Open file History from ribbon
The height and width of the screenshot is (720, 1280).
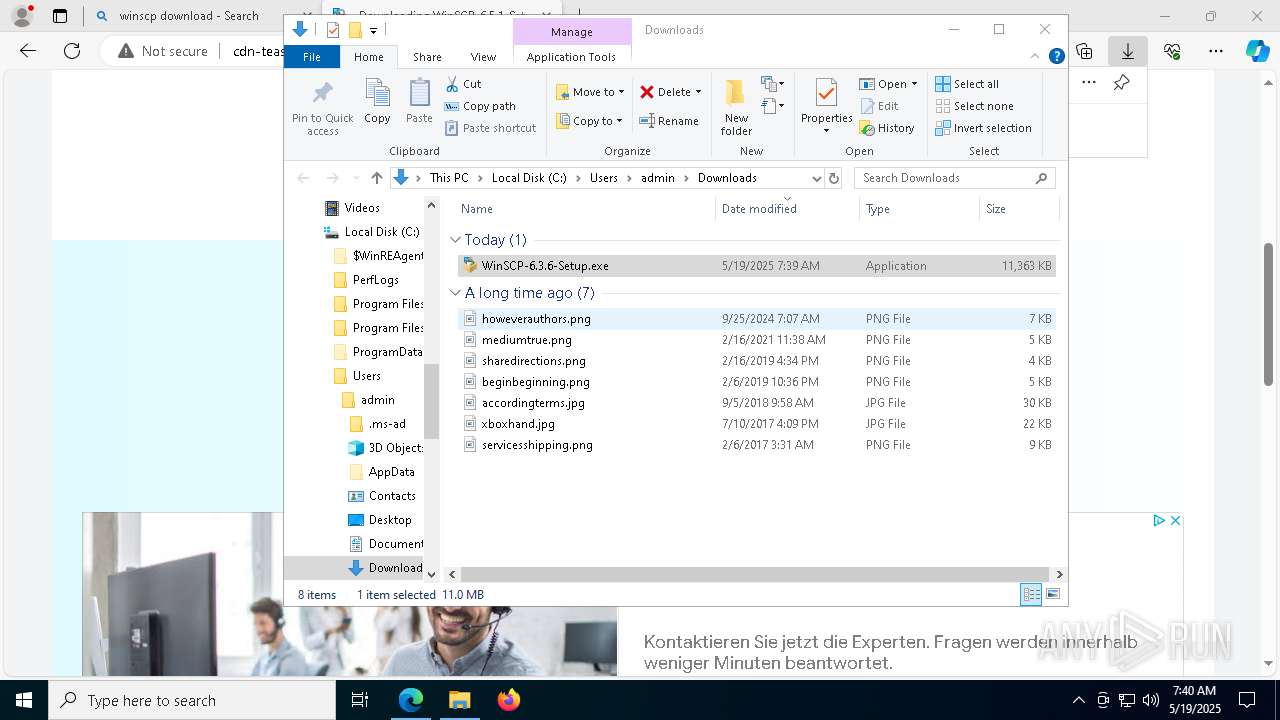pos(887,128)
